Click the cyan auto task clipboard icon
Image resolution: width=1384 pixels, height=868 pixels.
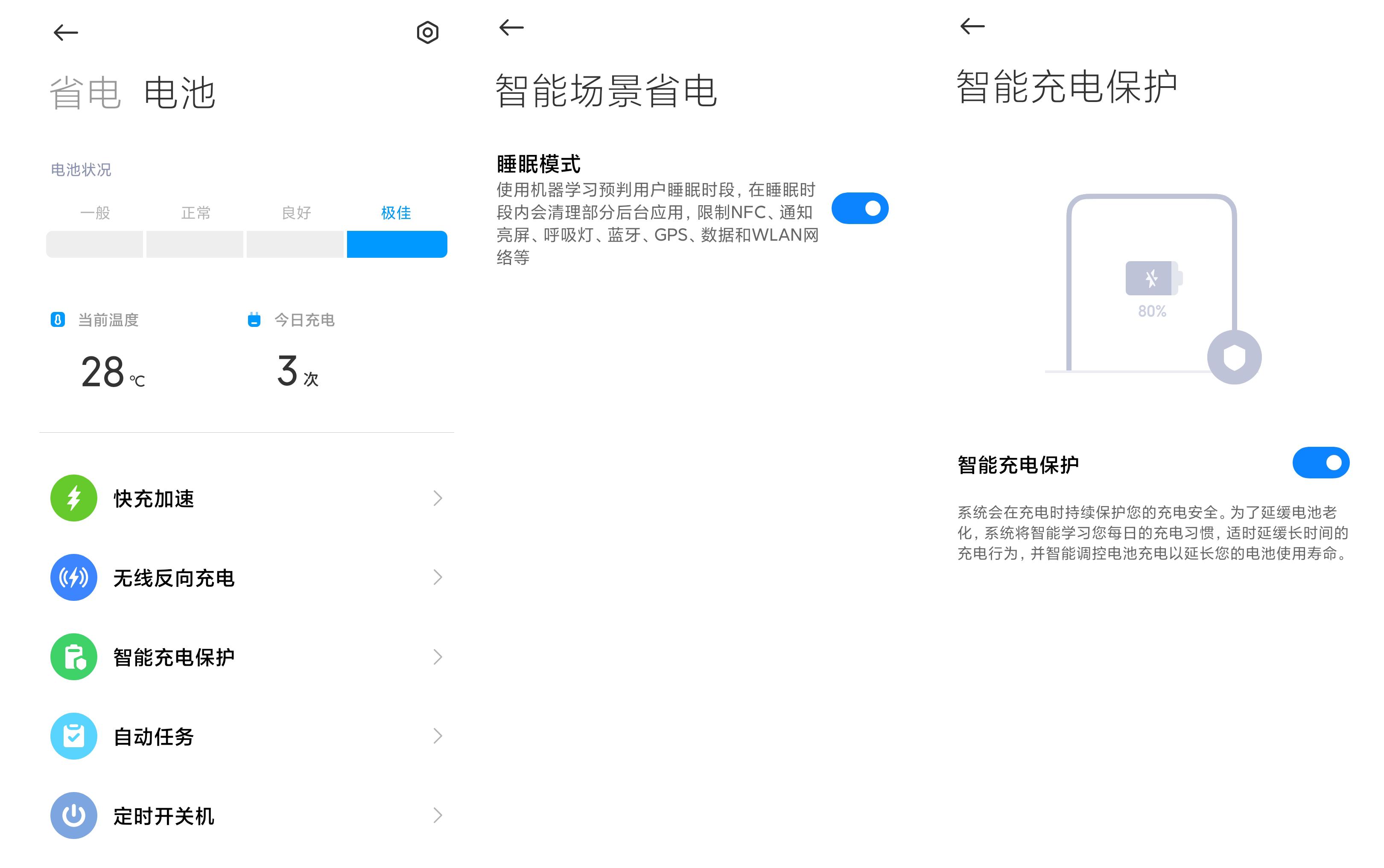click(x=73, y=737)
